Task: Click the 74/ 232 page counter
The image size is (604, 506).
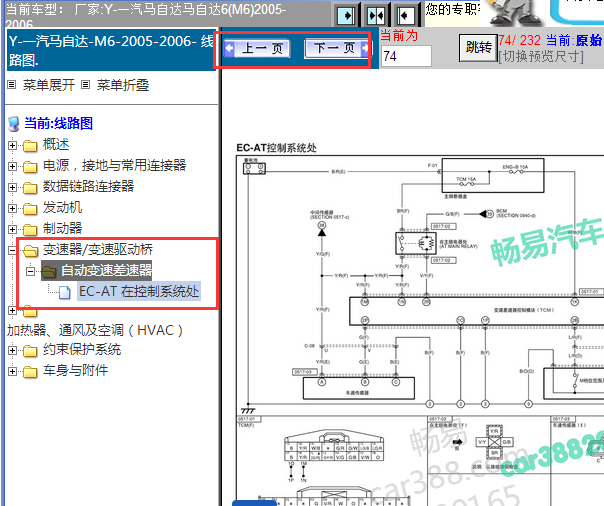Action: [x=520, y=40]
